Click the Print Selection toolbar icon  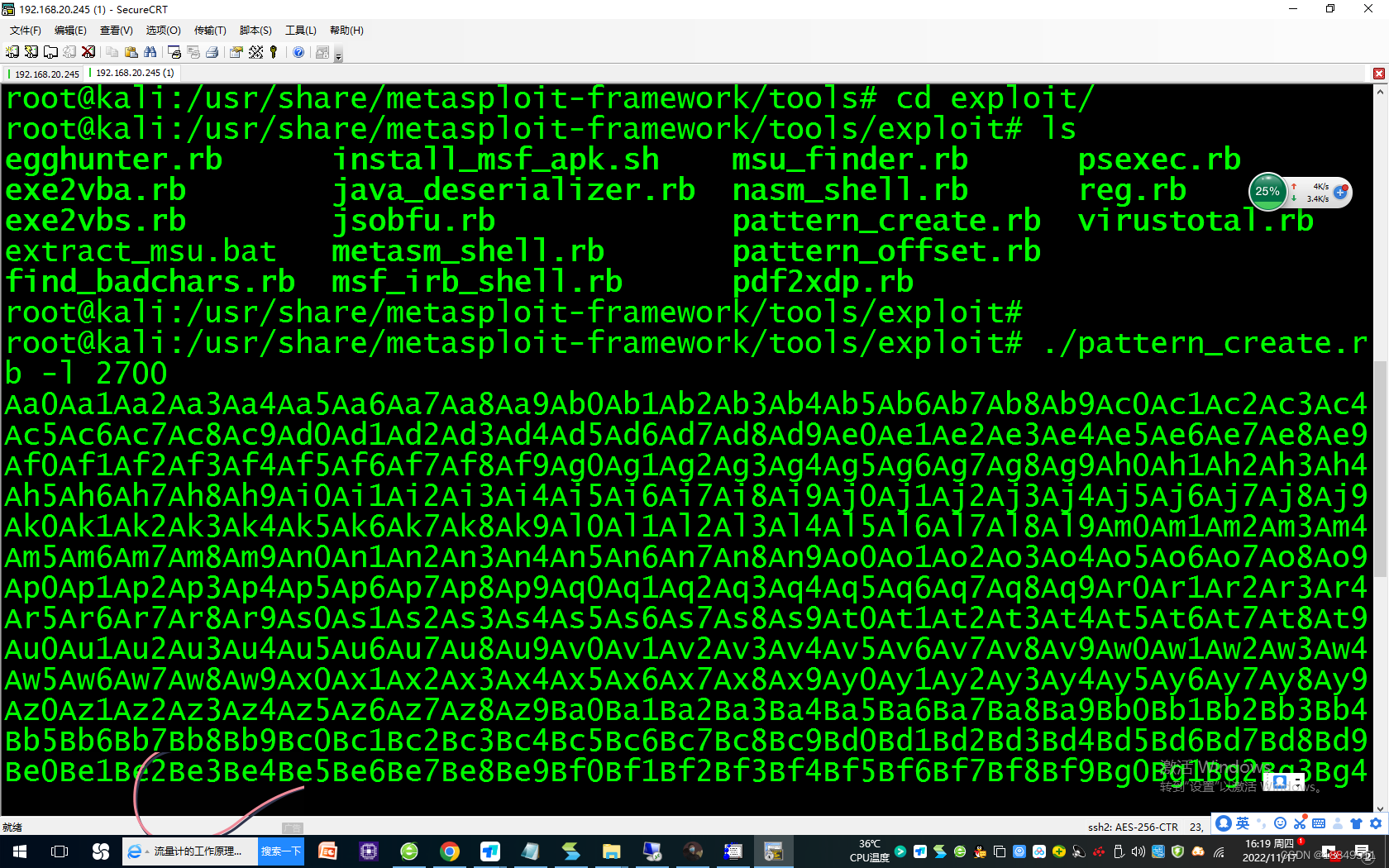(193, 52)
